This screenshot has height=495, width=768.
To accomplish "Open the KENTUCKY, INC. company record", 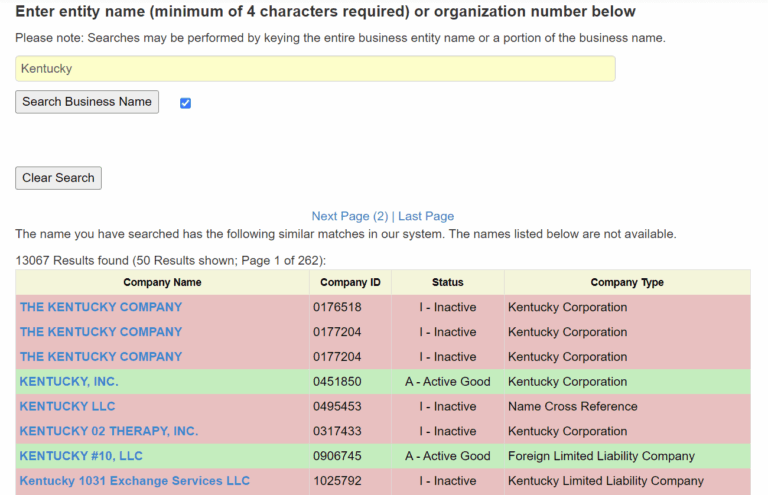I will (69, 381).
